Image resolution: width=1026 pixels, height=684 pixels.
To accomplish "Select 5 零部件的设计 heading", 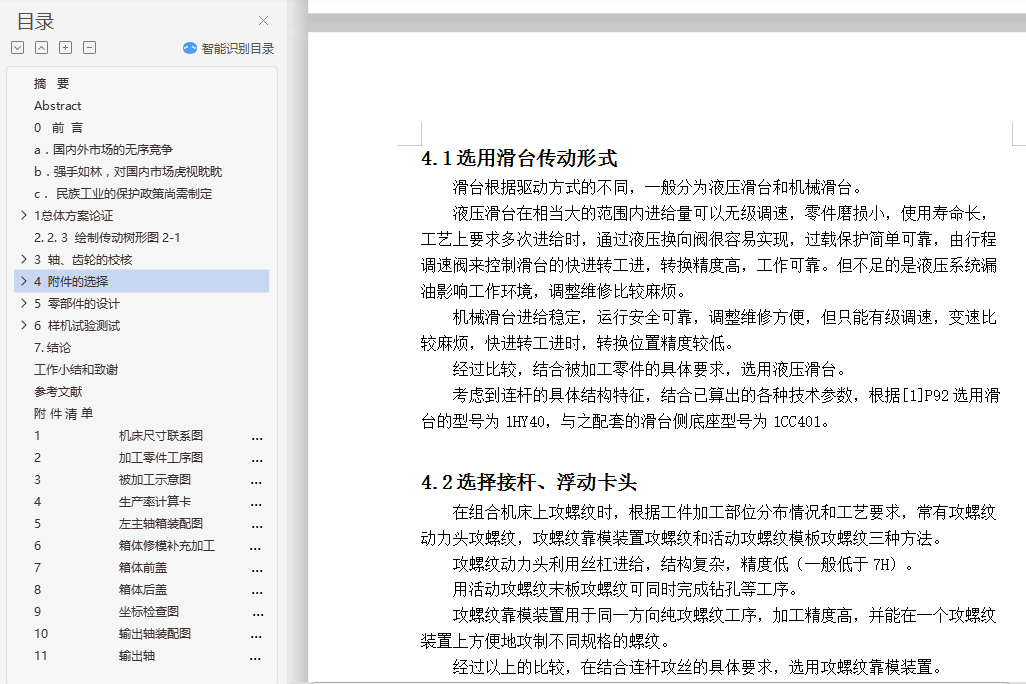I will tap(77, 304).
